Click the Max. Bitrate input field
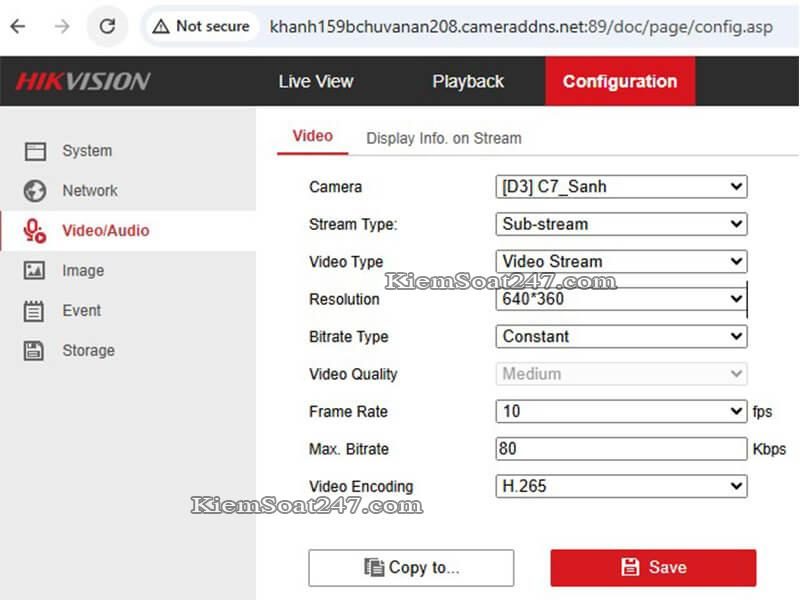The width and height of the screenshot is (800, 600). (x=621, y=449)
